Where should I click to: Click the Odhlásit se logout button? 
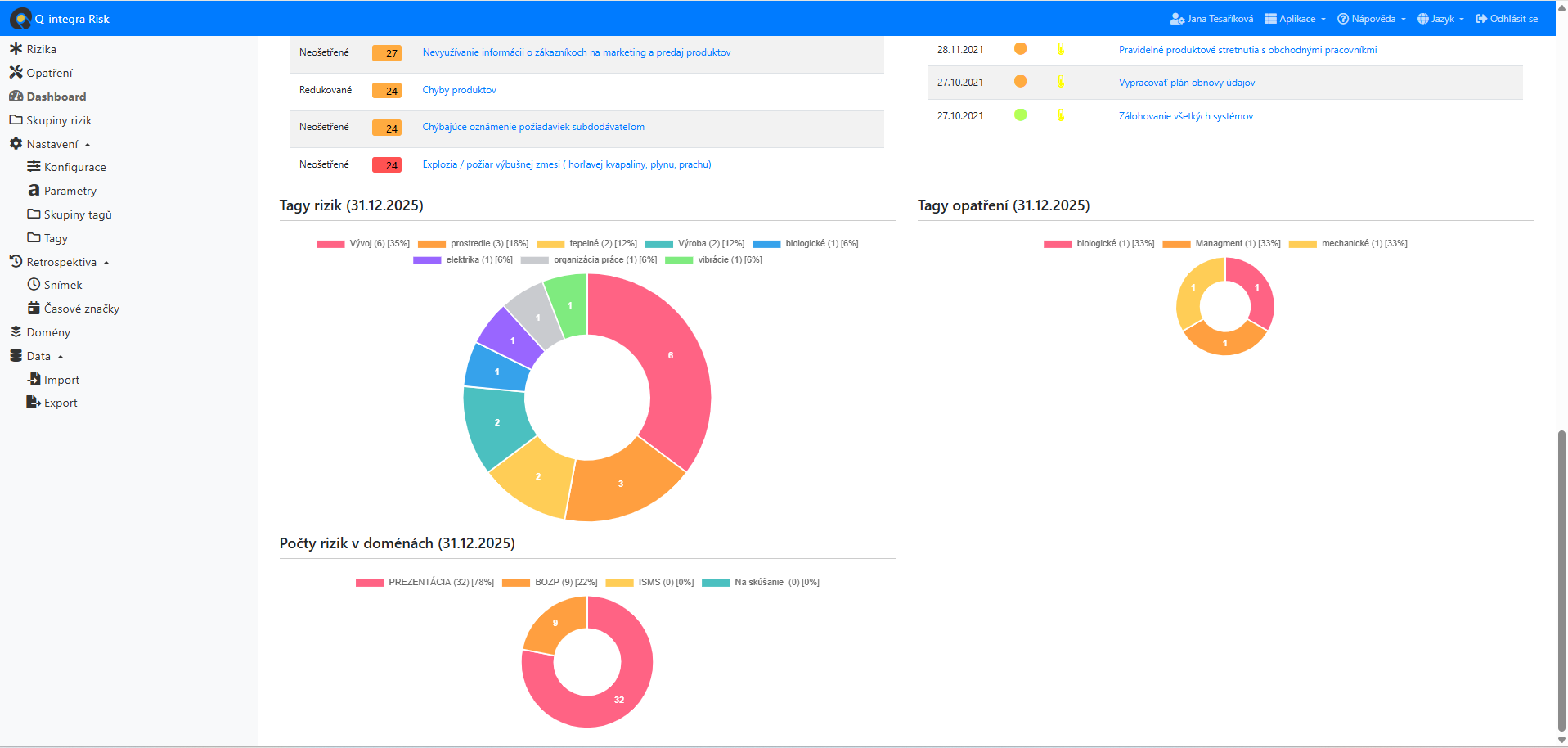pos(1507,19)
